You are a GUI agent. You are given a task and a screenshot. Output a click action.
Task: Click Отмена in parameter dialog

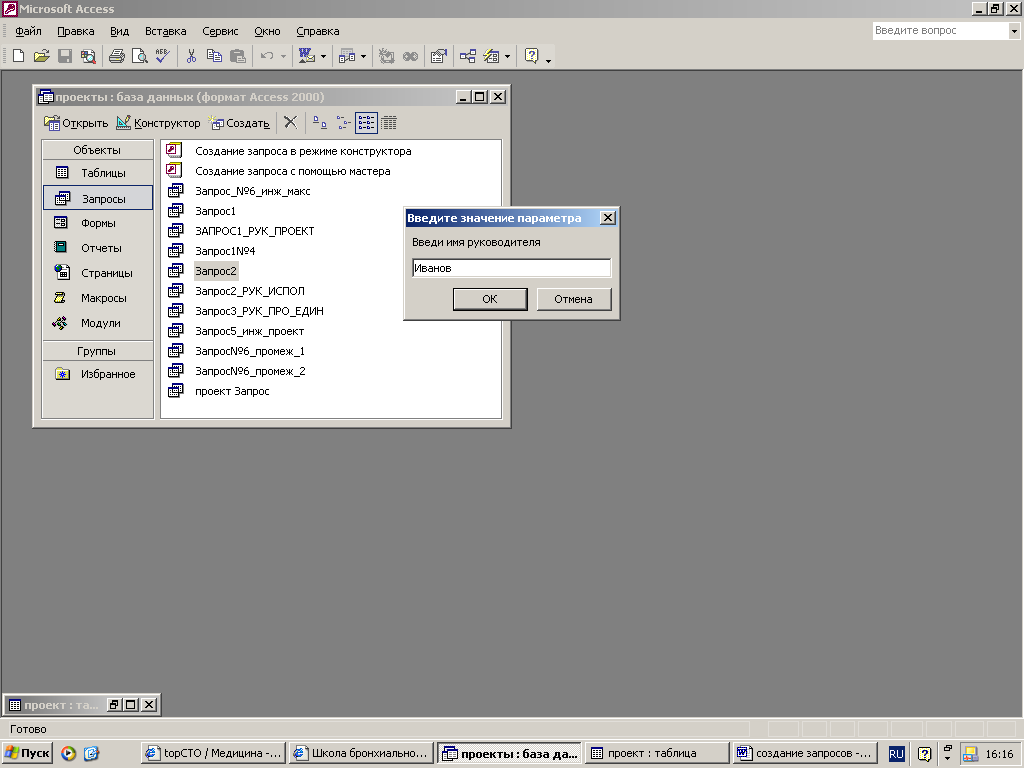(x=573, y=299)
